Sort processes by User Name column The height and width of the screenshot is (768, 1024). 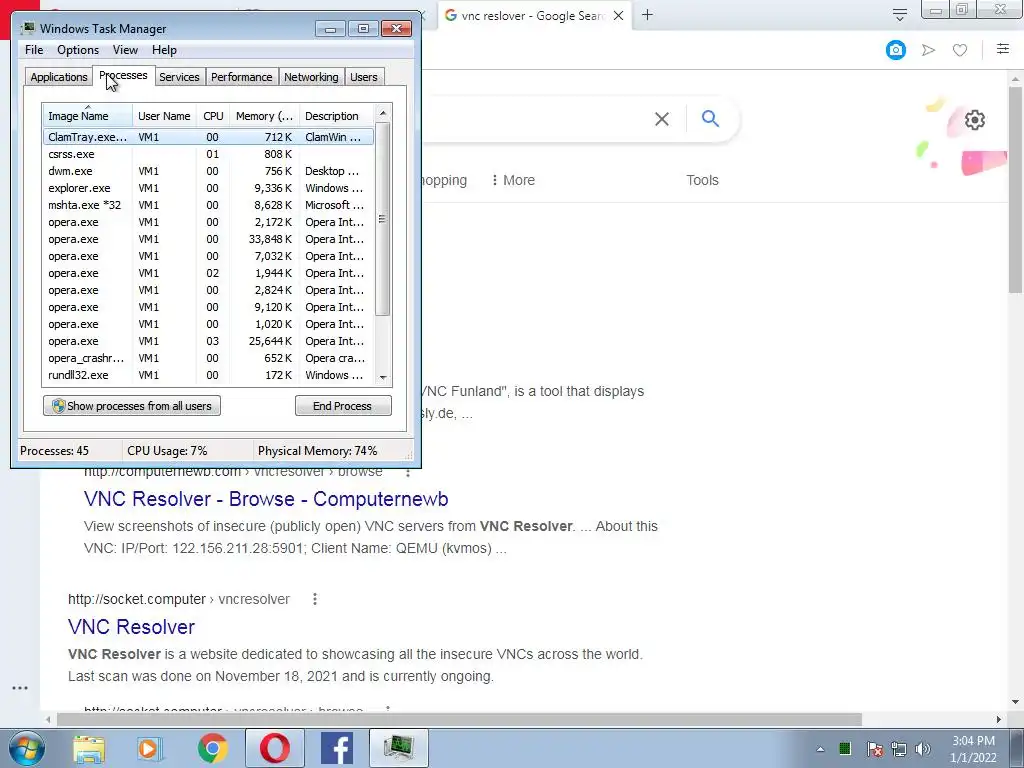click(164, 116)
